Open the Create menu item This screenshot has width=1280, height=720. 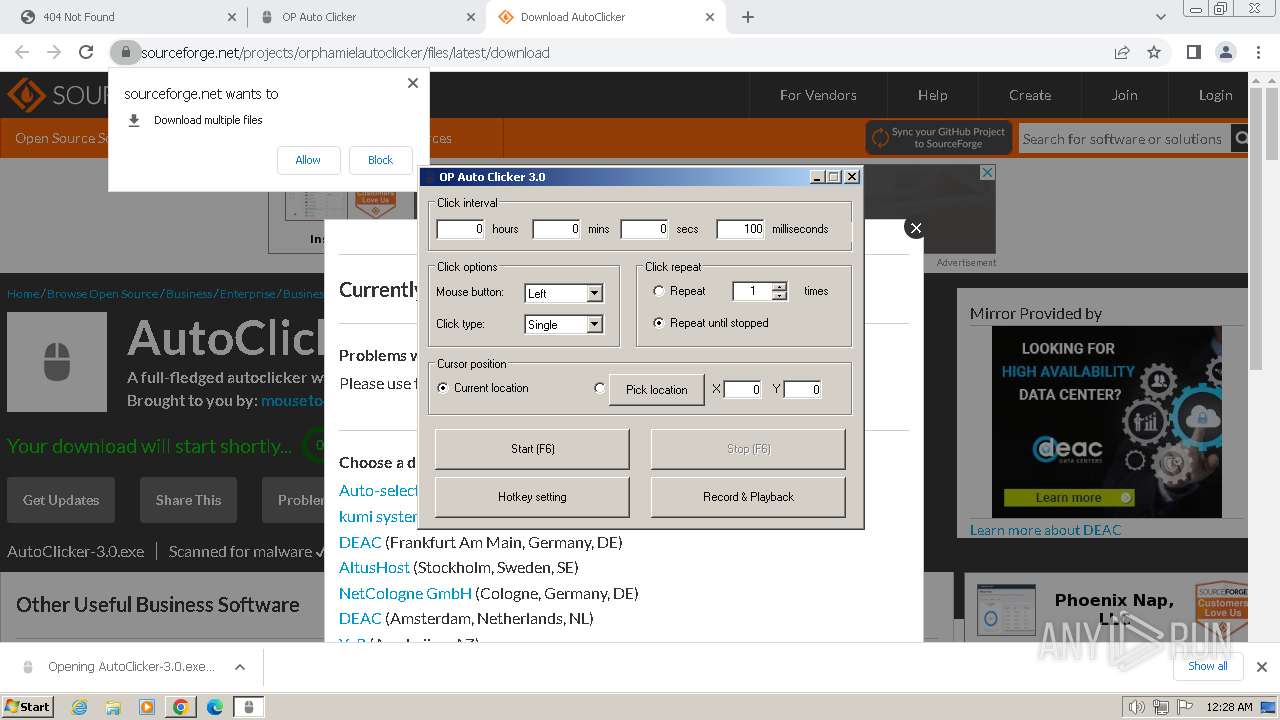(x=1030, y=95)
